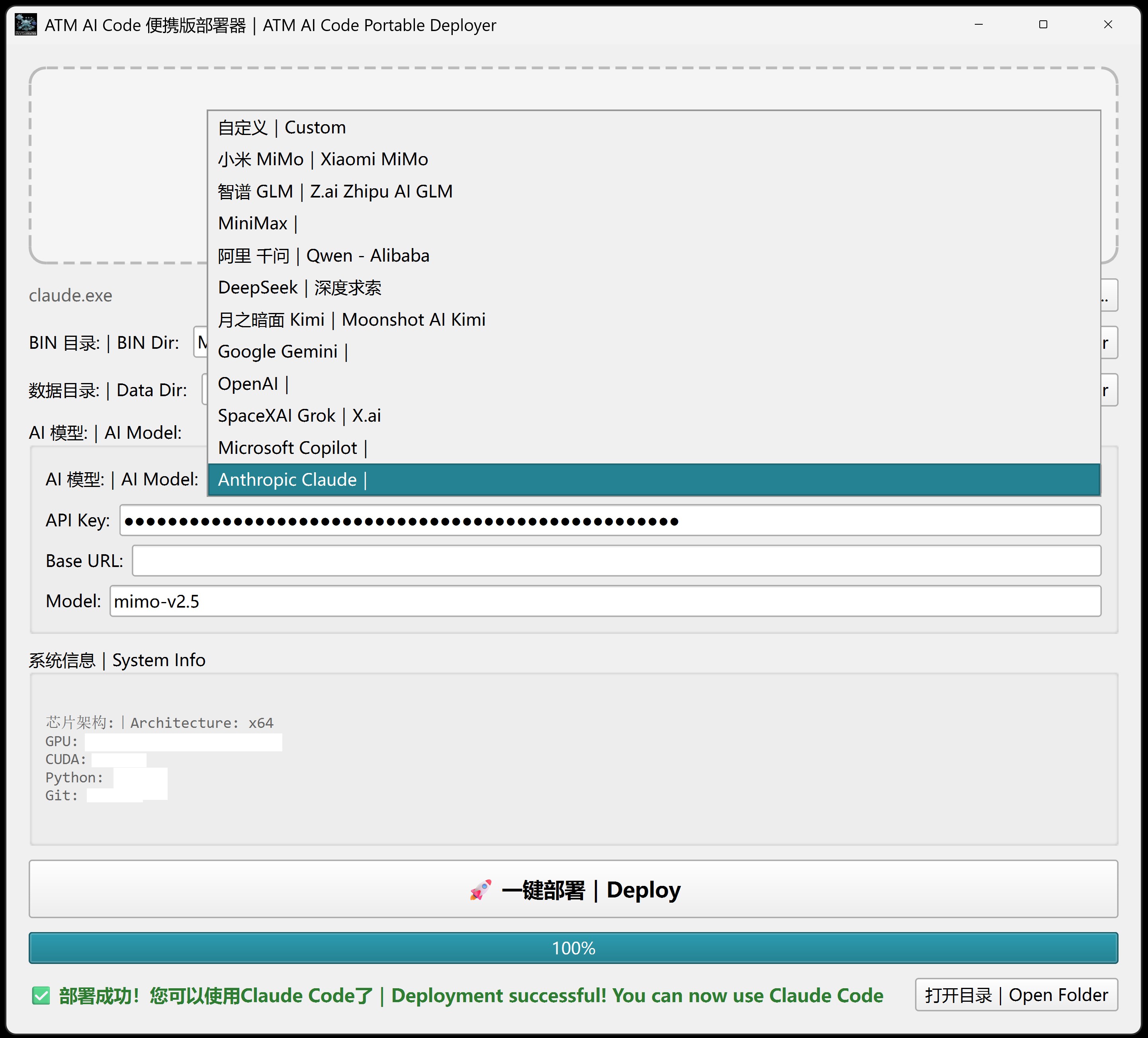The height and width of the screenshot is (1038, 1148).
Task: Click the app icon in the title bar
Action: click(x=25, y=25)
